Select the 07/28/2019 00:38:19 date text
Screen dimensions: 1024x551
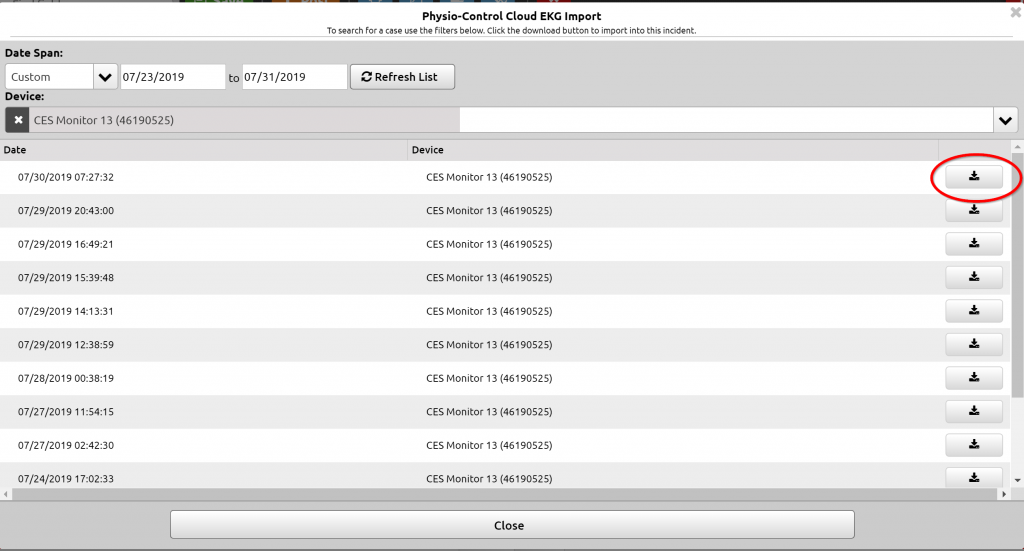(66, 378)
